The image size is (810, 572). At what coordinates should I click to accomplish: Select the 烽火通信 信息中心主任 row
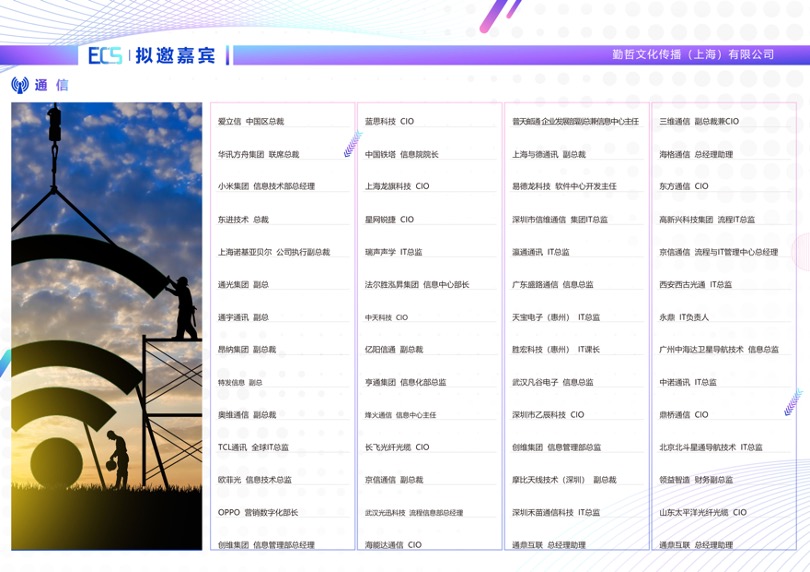400,415
